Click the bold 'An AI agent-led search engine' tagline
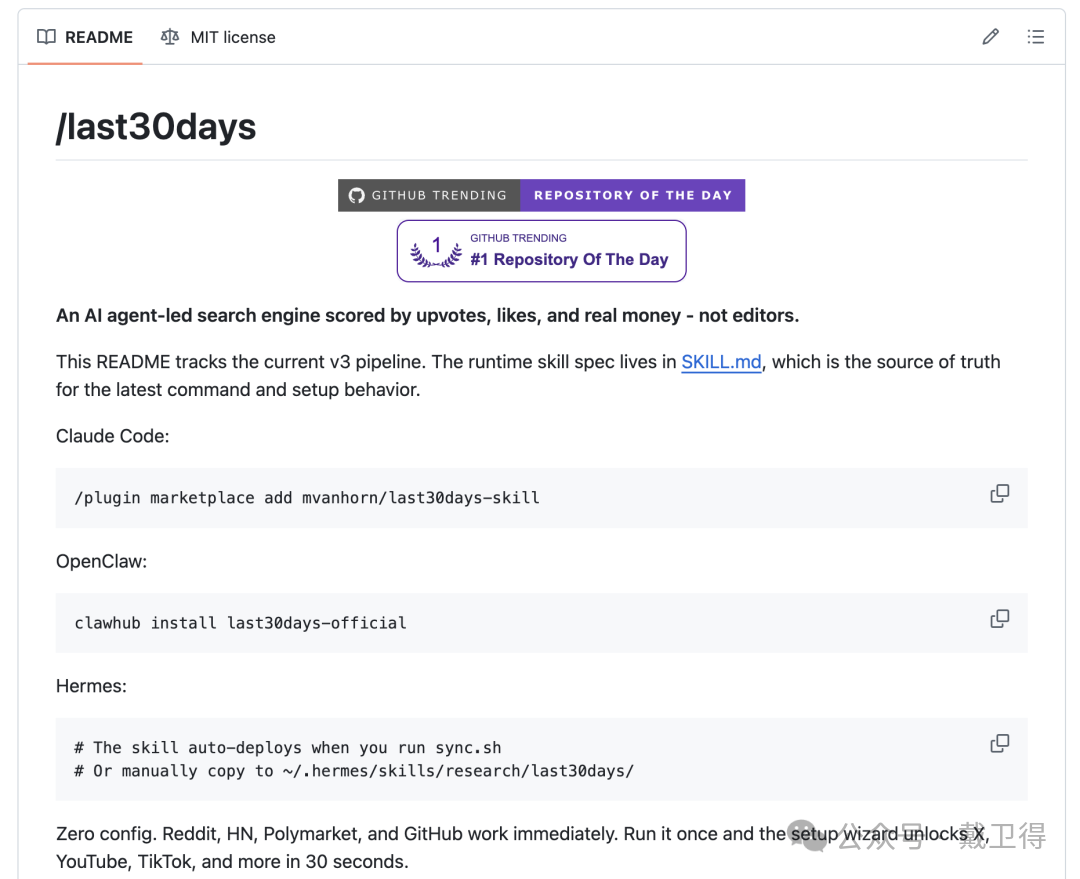Image resolution: width=1080 pixels, height=879 pixels. [427, 316]
